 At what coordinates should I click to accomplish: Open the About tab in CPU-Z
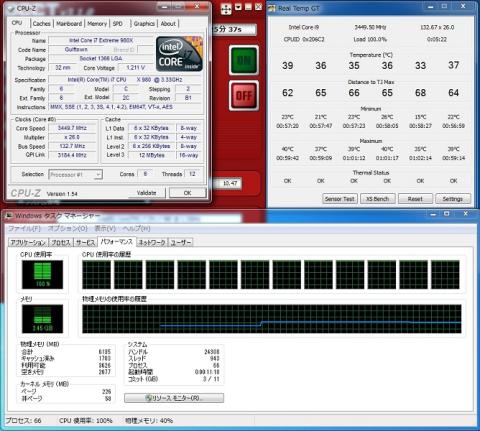coord(168,24)
